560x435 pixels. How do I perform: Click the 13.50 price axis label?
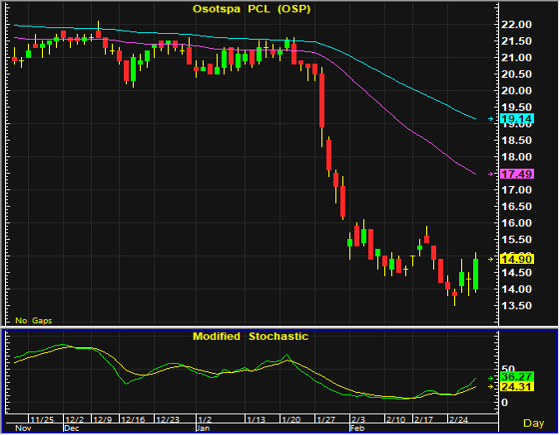[516, 306]
